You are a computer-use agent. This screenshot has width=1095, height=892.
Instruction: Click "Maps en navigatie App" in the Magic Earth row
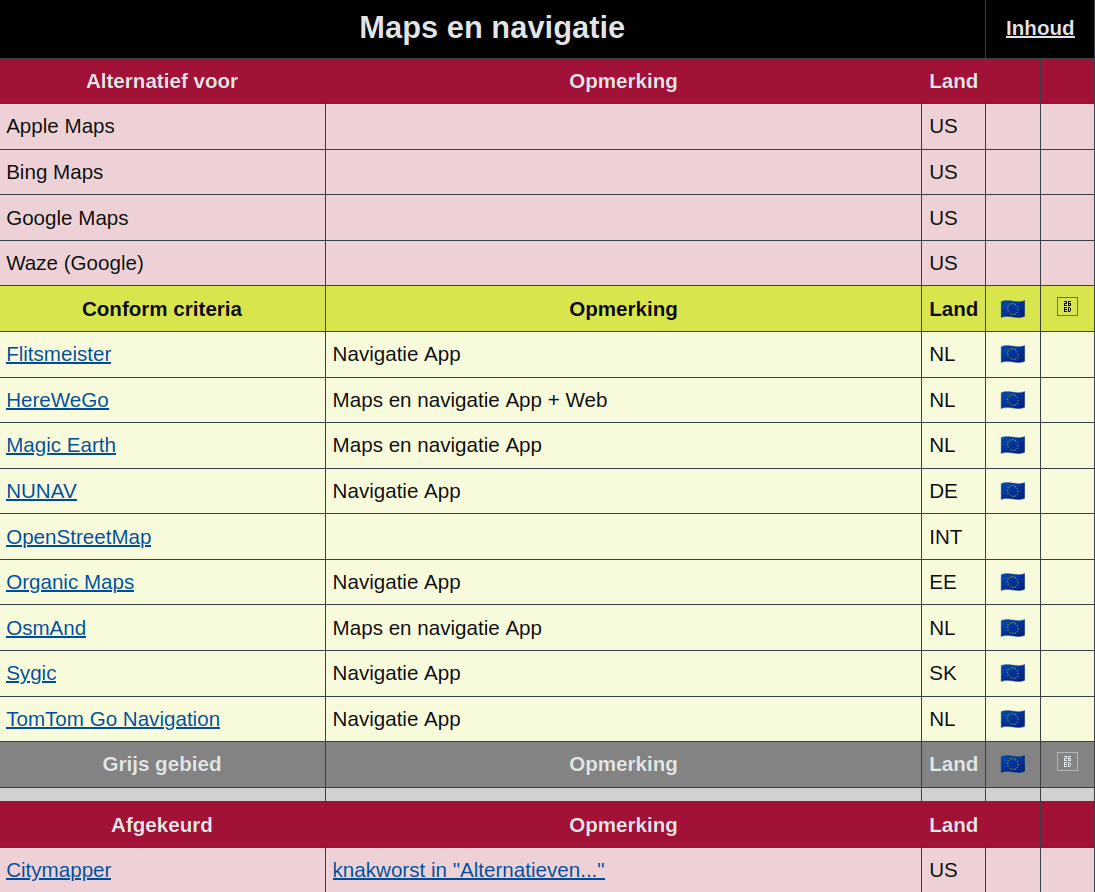(x=437, y=445)
